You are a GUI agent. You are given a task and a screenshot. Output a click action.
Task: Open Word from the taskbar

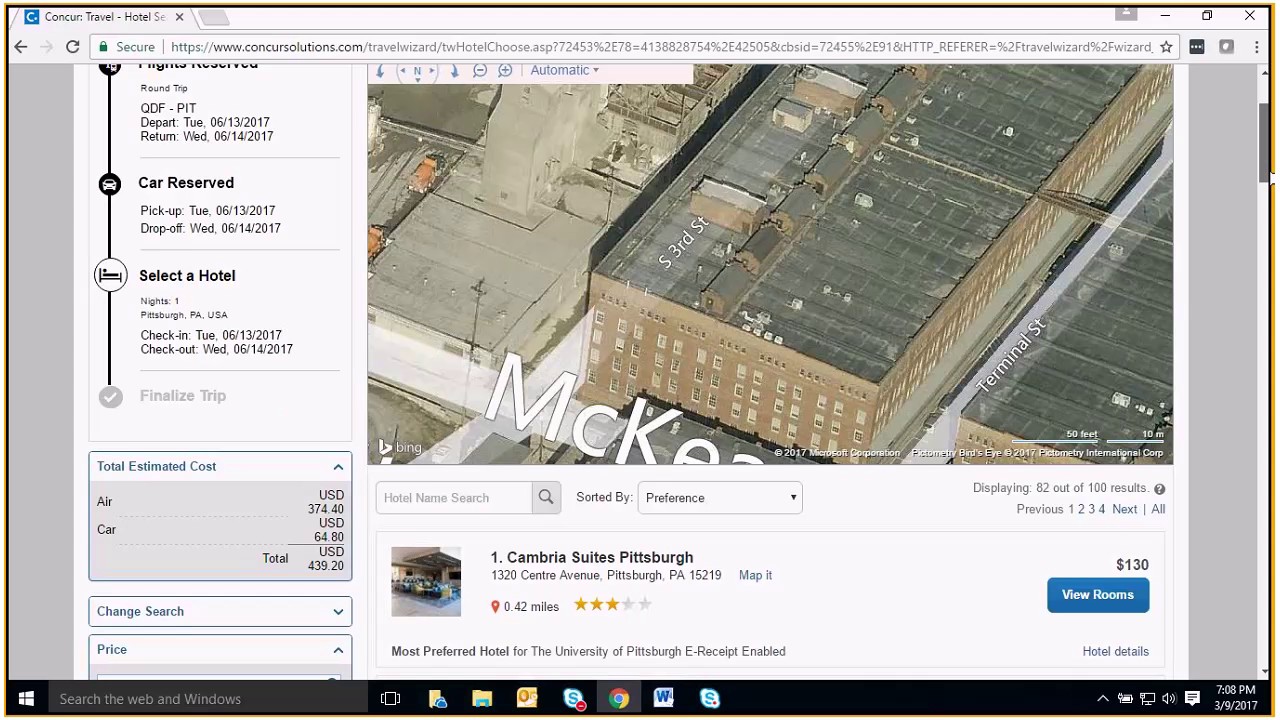(664, 699)
